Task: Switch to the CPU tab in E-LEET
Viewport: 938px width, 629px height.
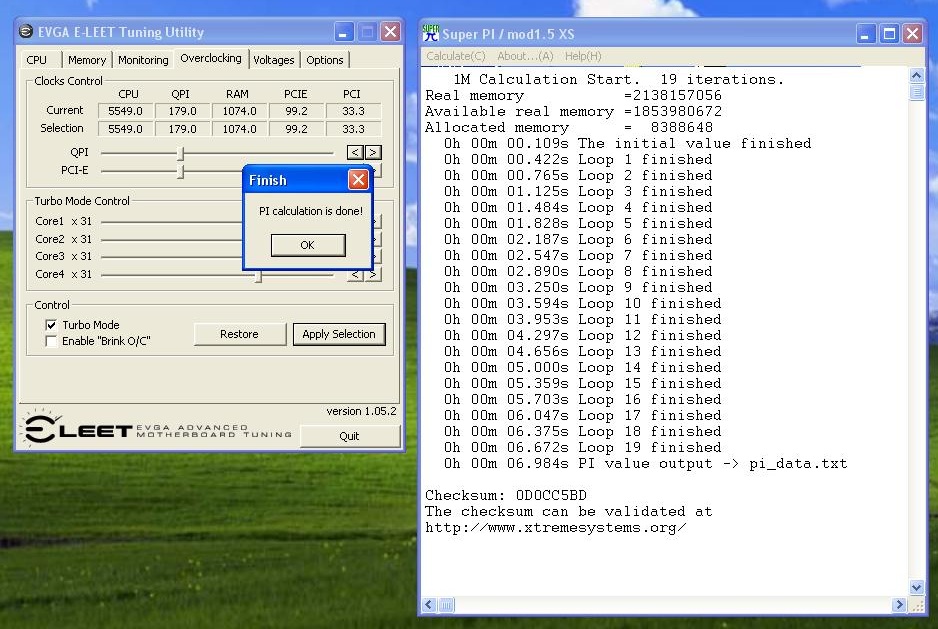Action: (36, 60)
